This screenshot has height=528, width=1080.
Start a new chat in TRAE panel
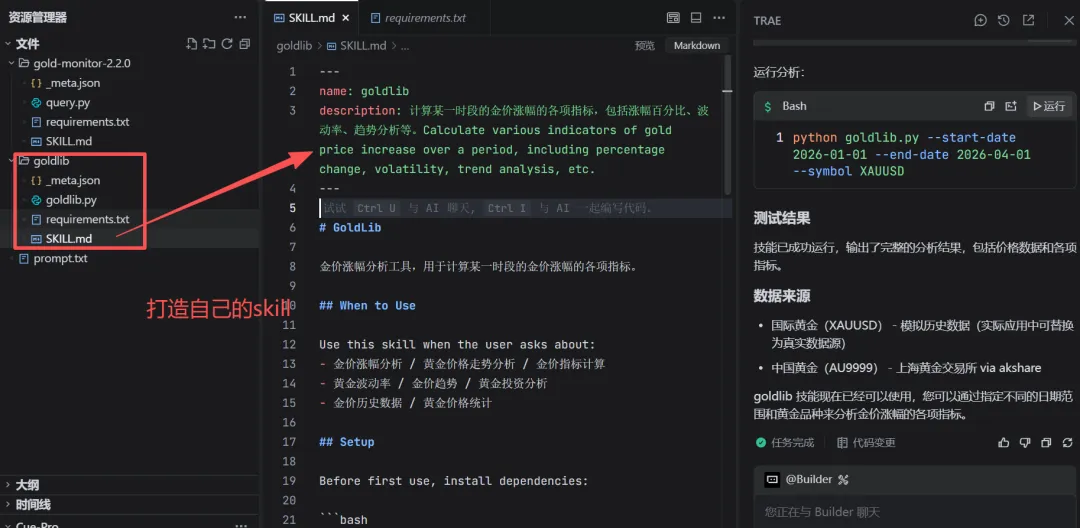click(x=980, y=21)
